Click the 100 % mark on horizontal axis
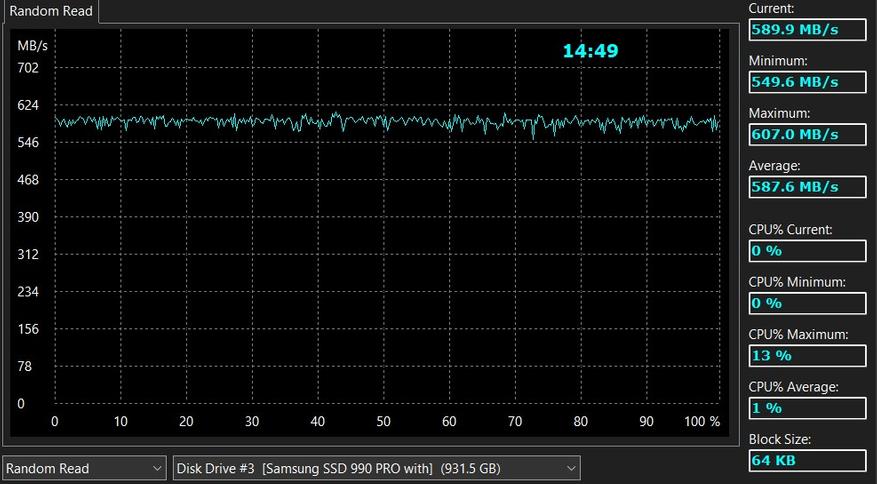 pos(702,421)
